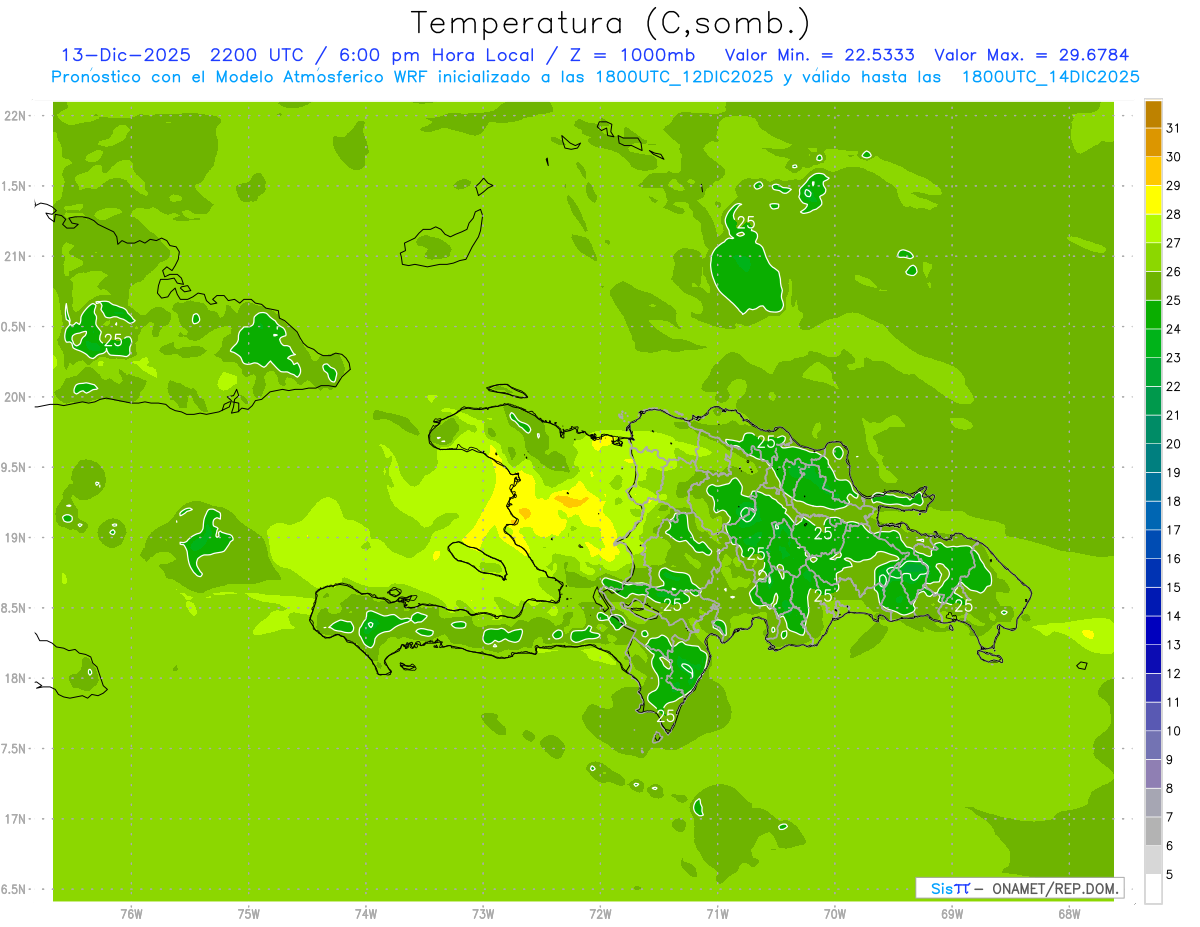This screenshot has width=1200, height=927.
Task: Click the "SisTT – ONAMET/REP.DOM." credit label
Action: pos(1019,888)
